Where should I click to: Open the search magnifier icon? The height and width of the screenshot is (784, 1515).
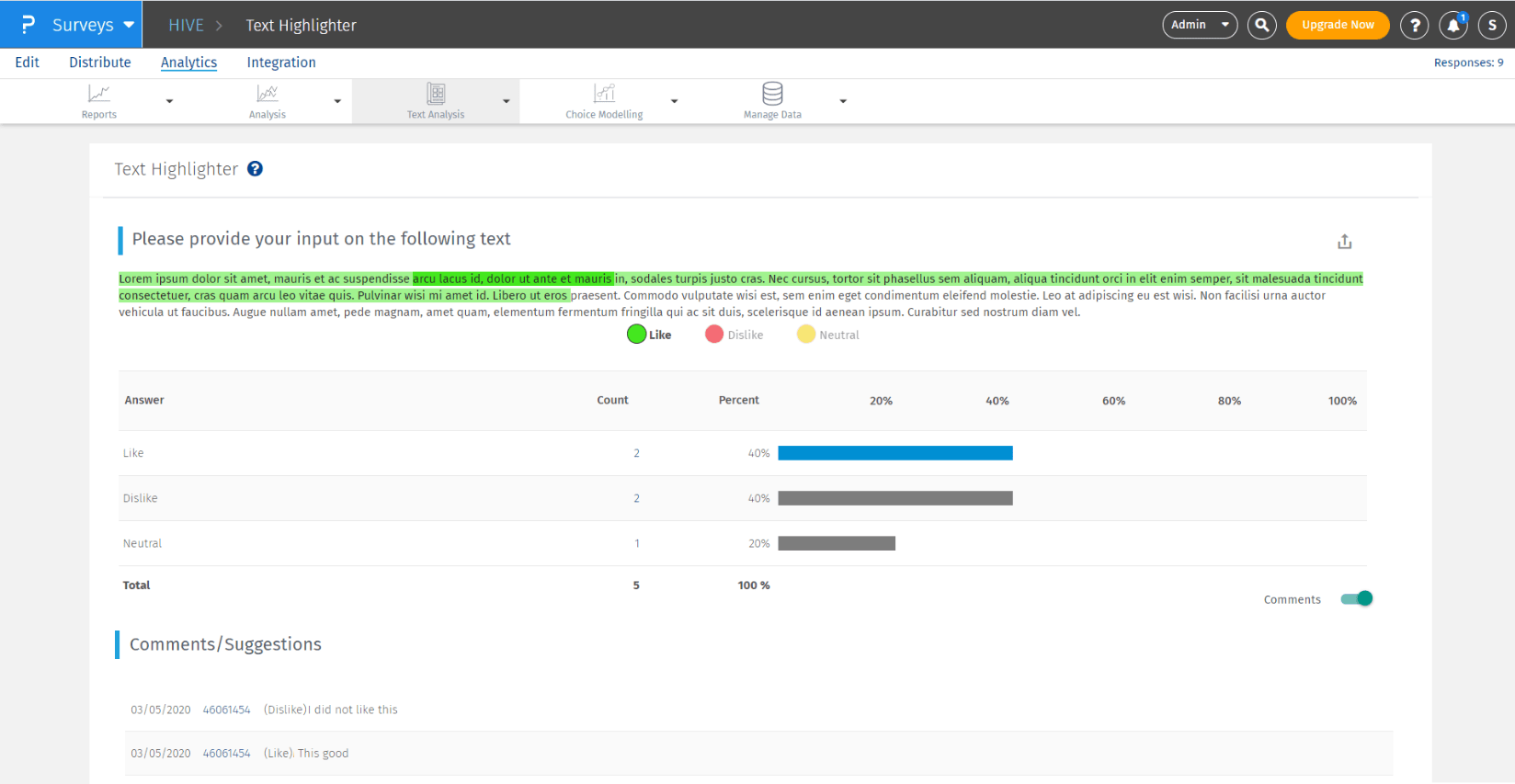point(1262,25)
